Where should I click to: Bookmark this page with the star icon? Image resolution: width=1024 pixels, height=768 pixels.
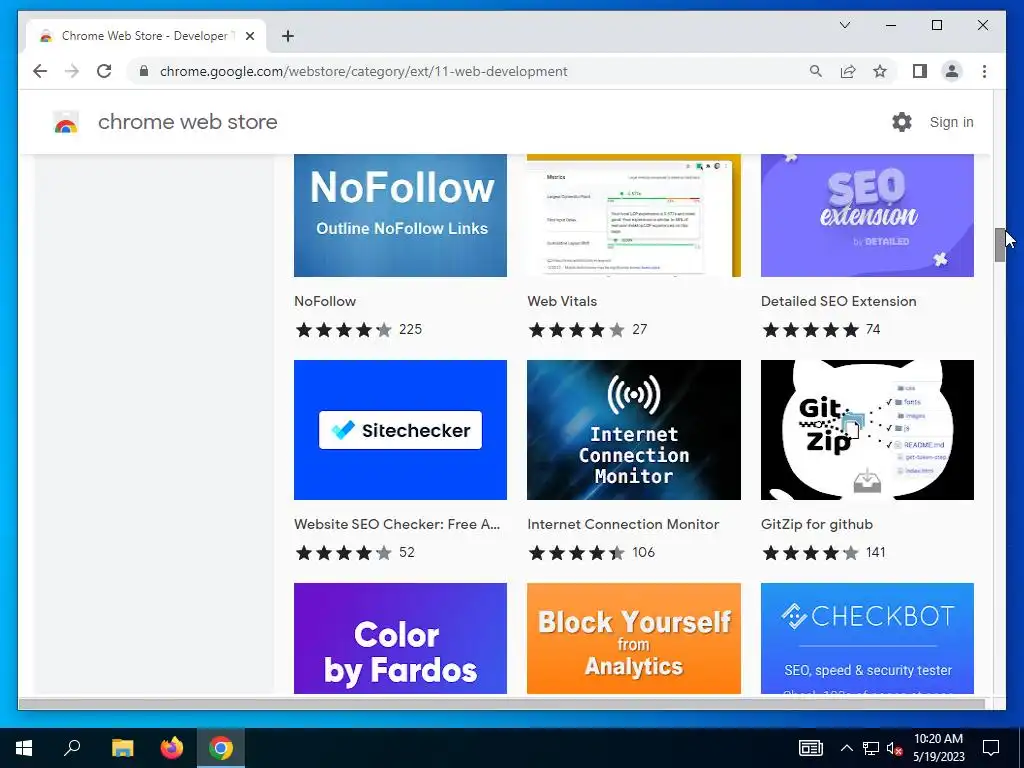coord(880,71)
